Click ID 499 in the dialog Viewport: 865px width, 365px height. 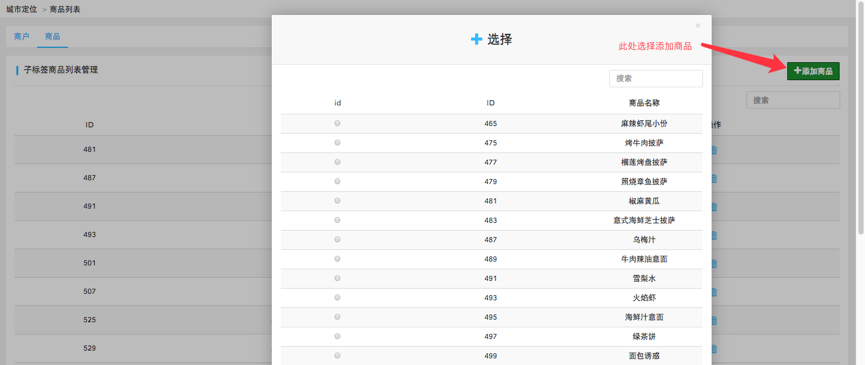(x=490, y=356)
